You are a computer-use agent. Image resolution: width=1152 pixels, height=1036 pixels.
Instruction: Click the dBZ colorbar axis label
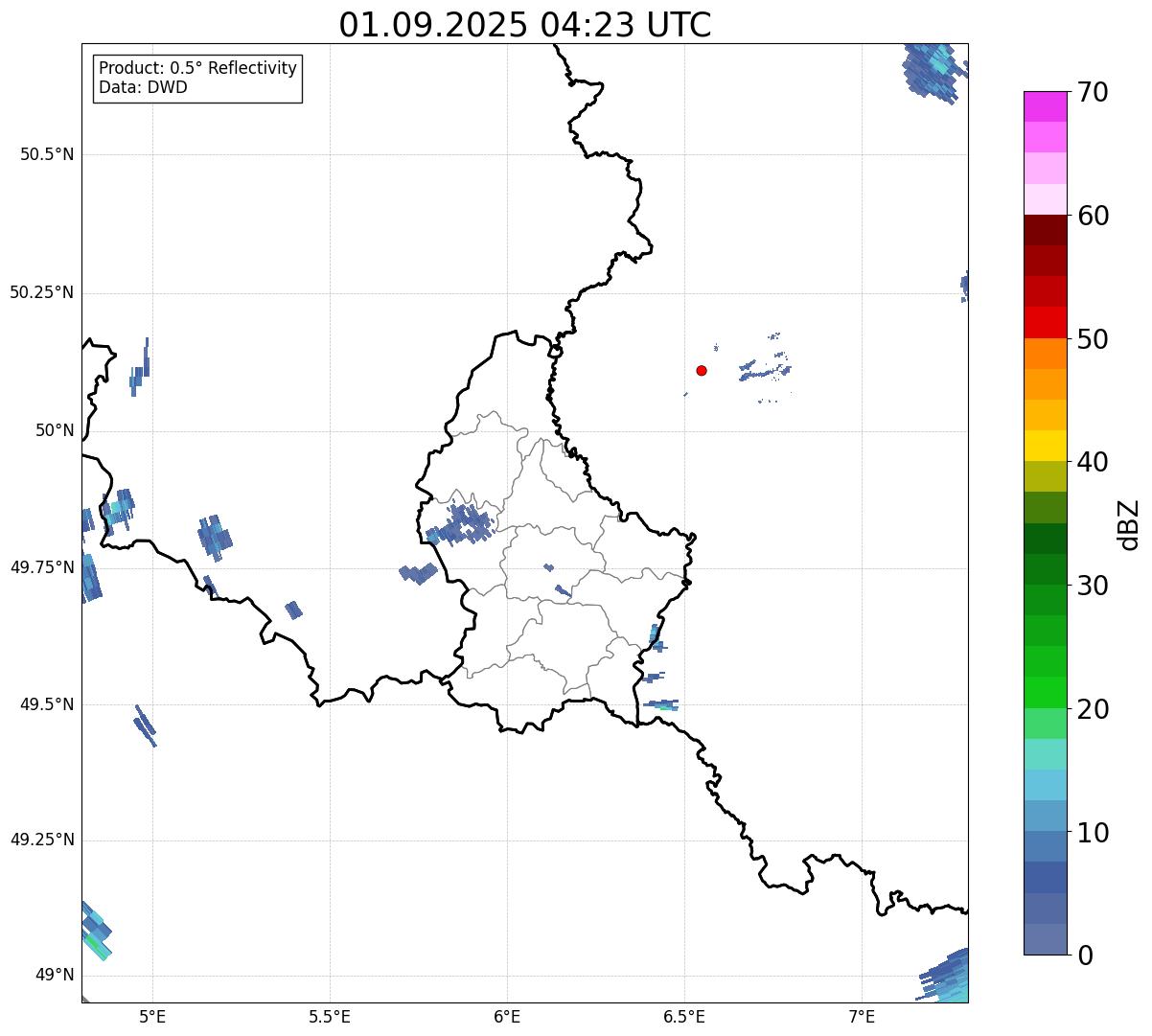click(x=1129, y=523)
